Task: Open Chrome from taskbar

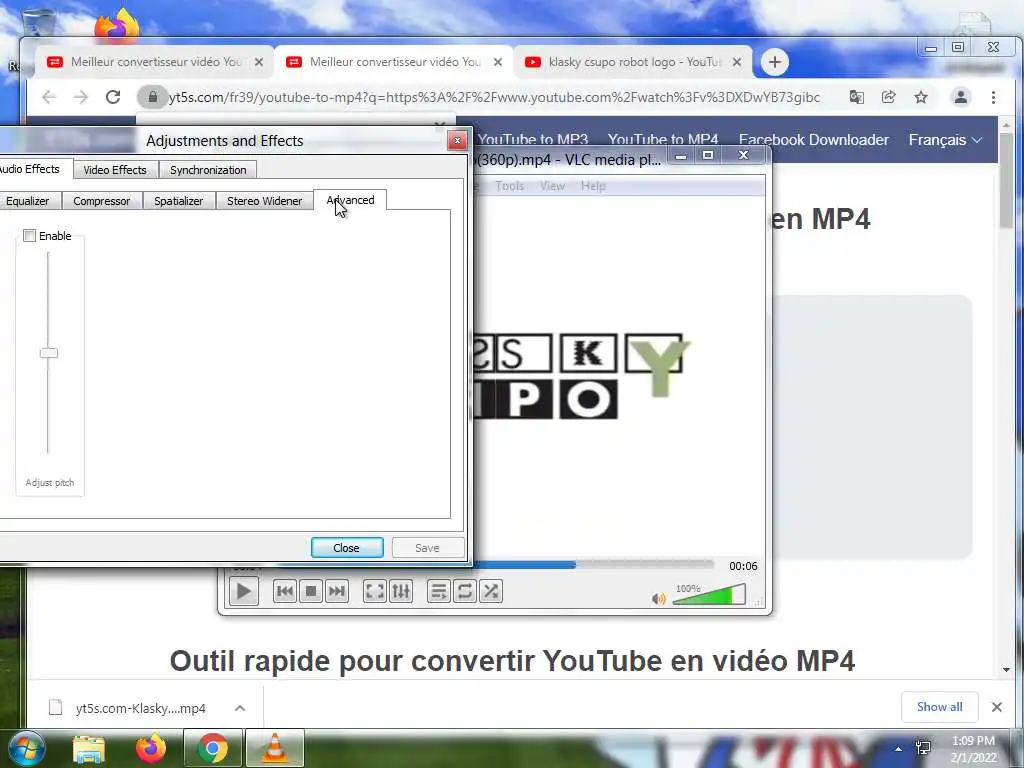Action: [x=212, y=748]
